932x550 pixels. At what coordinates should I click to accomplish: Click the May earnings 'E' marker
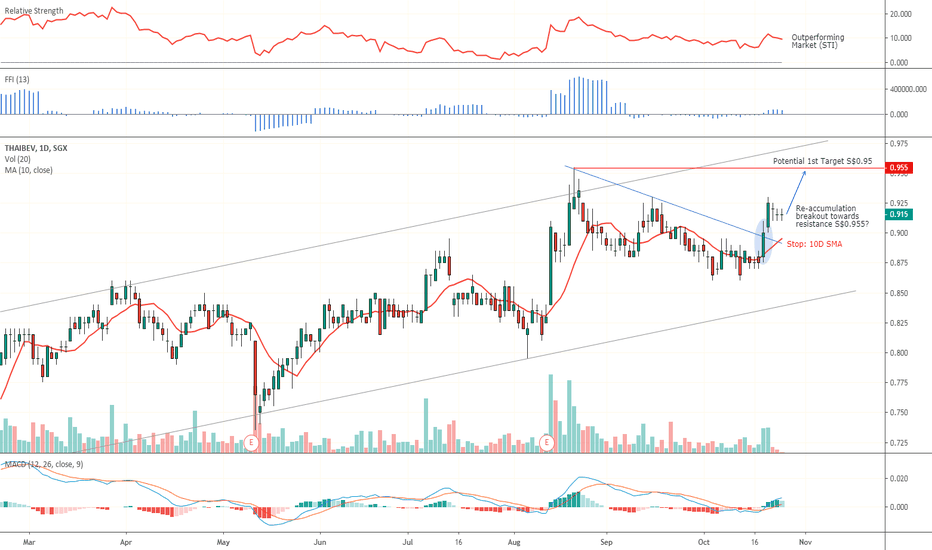(251, 442)
